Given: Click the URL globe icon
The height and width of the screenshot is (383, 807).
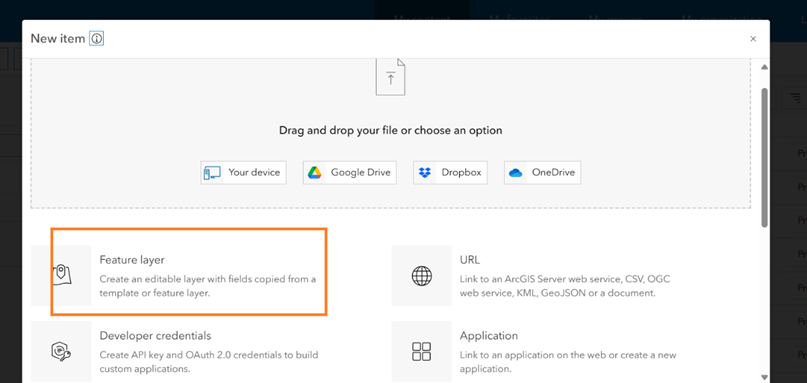Looking at the screenshot, I should point(422,276).
